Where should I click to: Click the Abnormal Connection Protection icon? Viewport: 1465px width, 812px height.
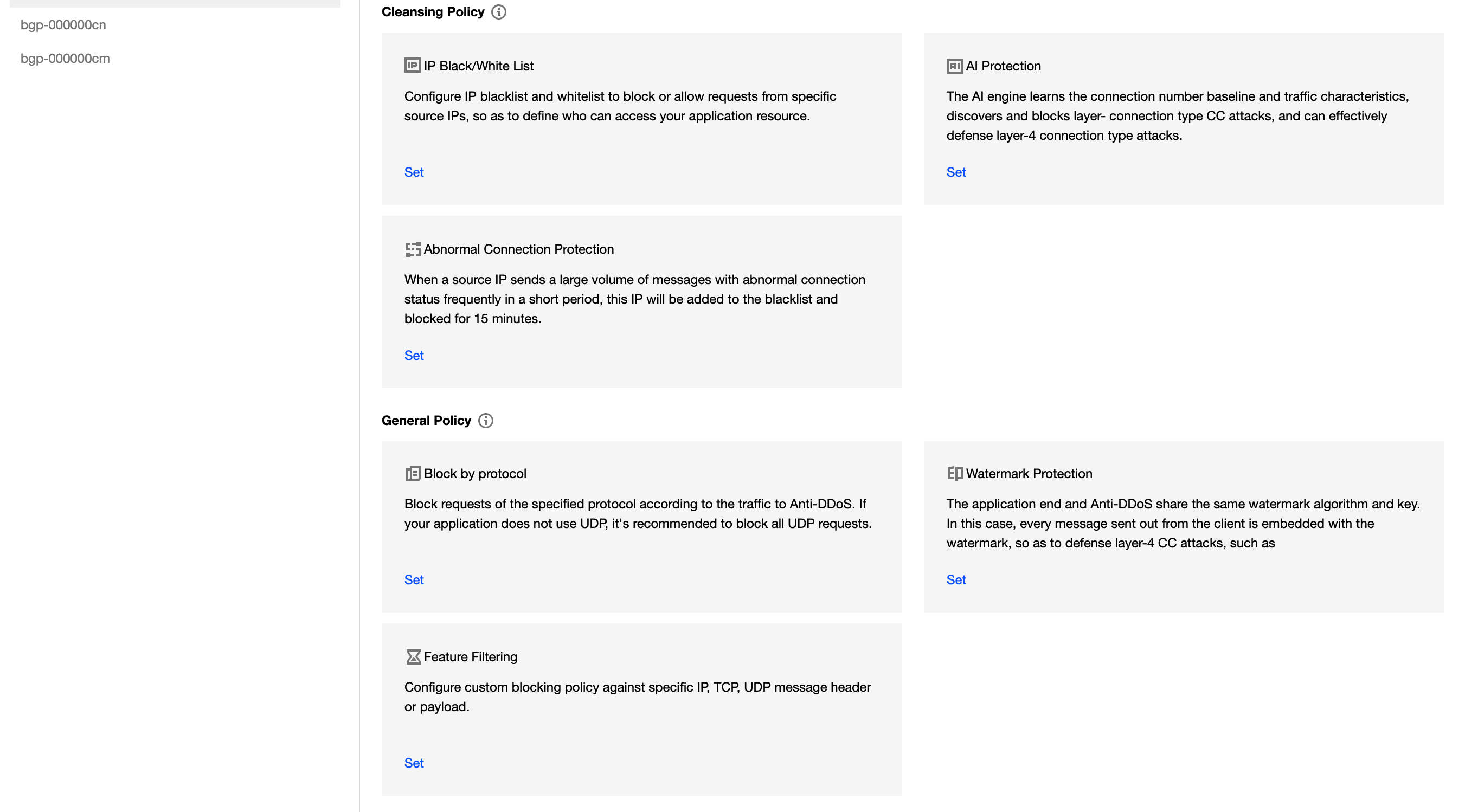coord(412,249)
